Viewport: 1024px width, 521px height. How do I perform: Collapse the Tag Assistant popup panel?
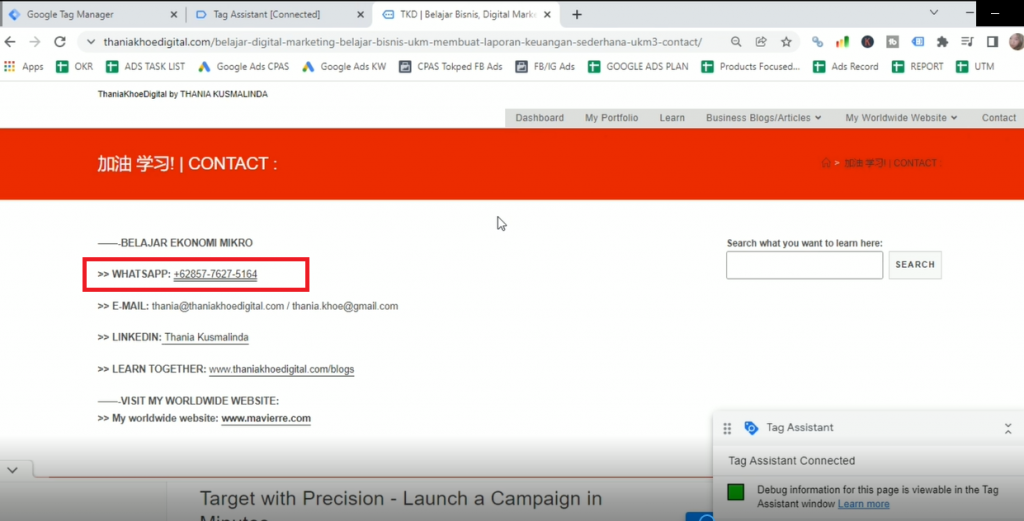pyautogui.click(x=1008, y=428)
